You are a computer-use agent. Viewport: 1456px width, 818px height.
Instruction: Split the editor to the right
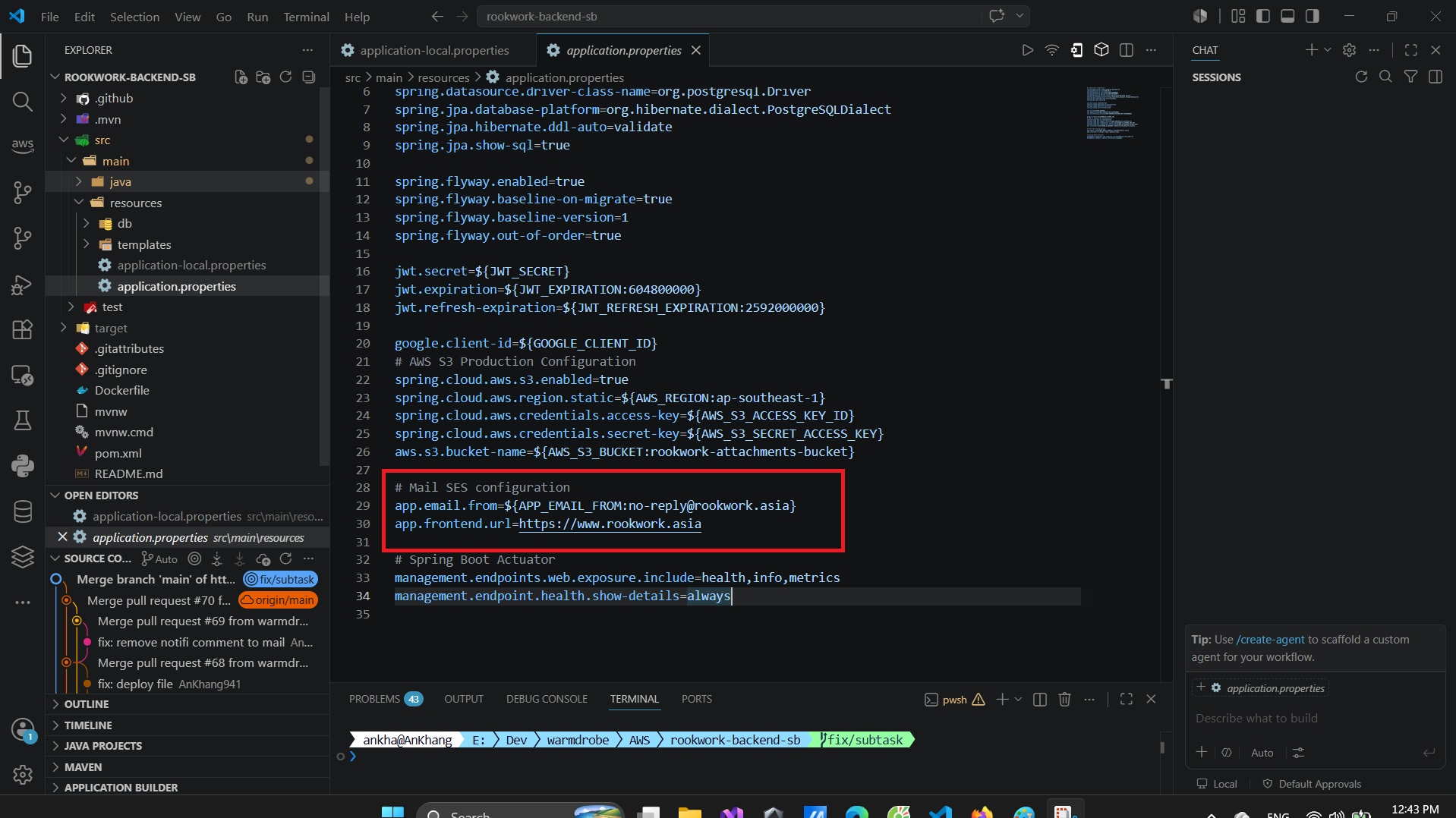point(1127,50)
